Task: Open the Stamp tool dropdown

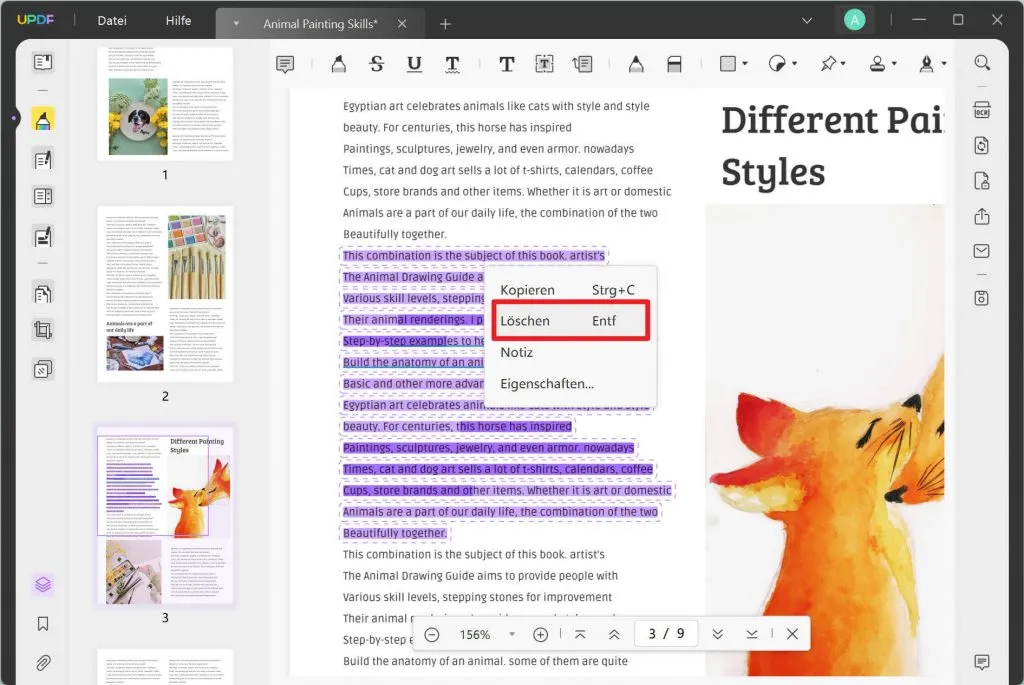Action: pyautogui.click(x=894, y=63)
